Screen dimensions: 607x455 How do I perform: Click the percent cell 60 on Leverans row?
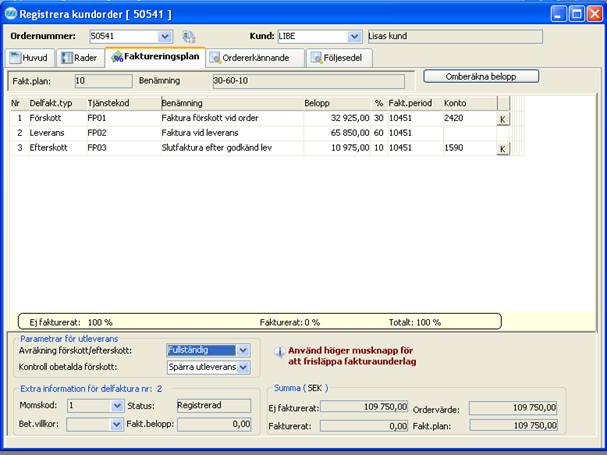(379, 133)
